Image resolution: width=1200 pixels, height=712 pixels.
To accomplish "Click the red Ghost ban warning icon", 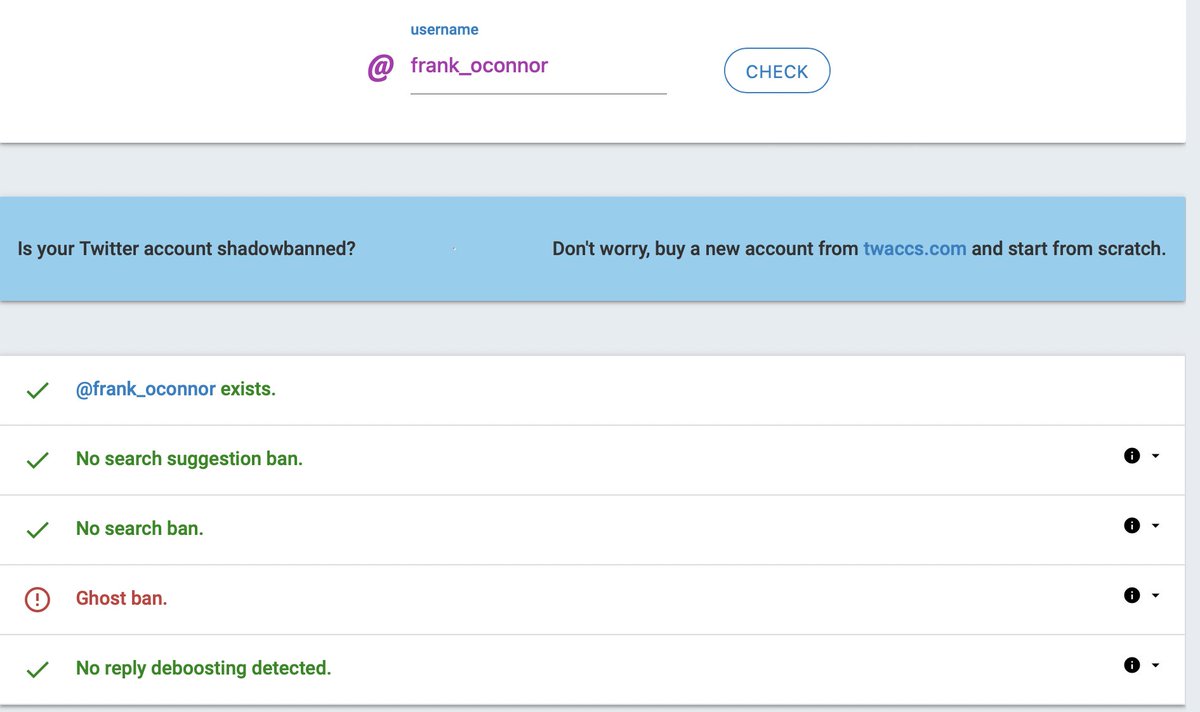I will tap(37, 599).
